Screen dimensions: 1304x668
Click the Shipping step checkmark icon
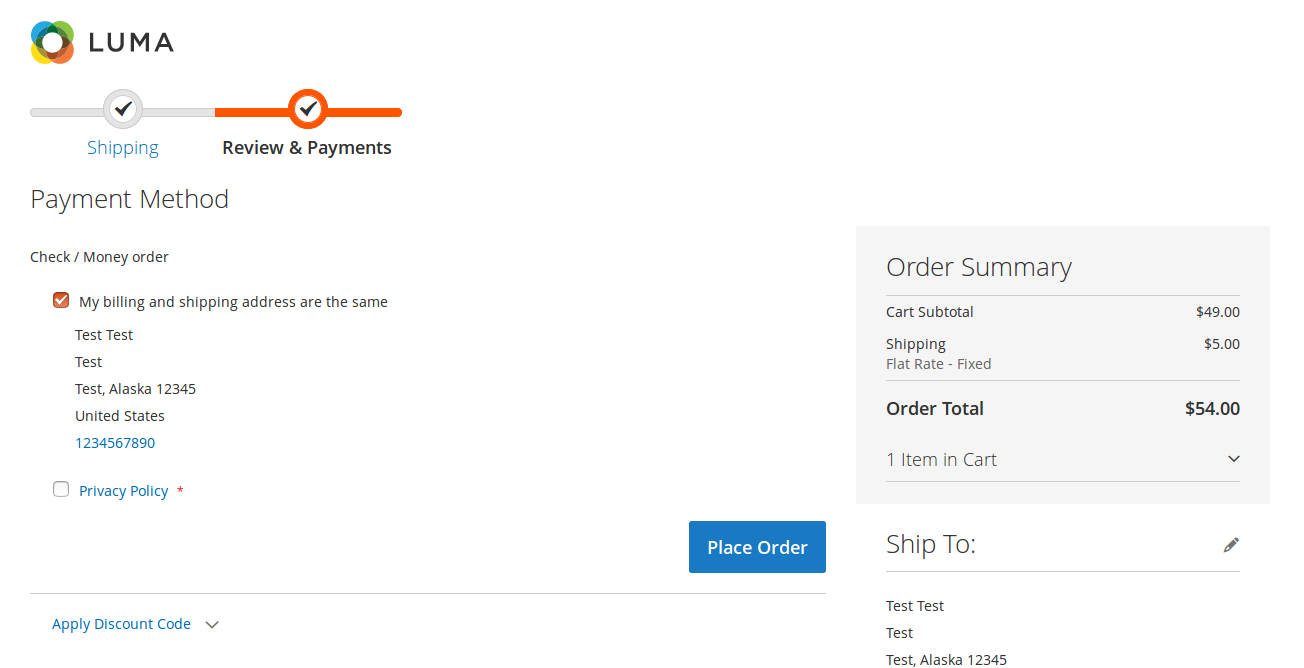123,109
